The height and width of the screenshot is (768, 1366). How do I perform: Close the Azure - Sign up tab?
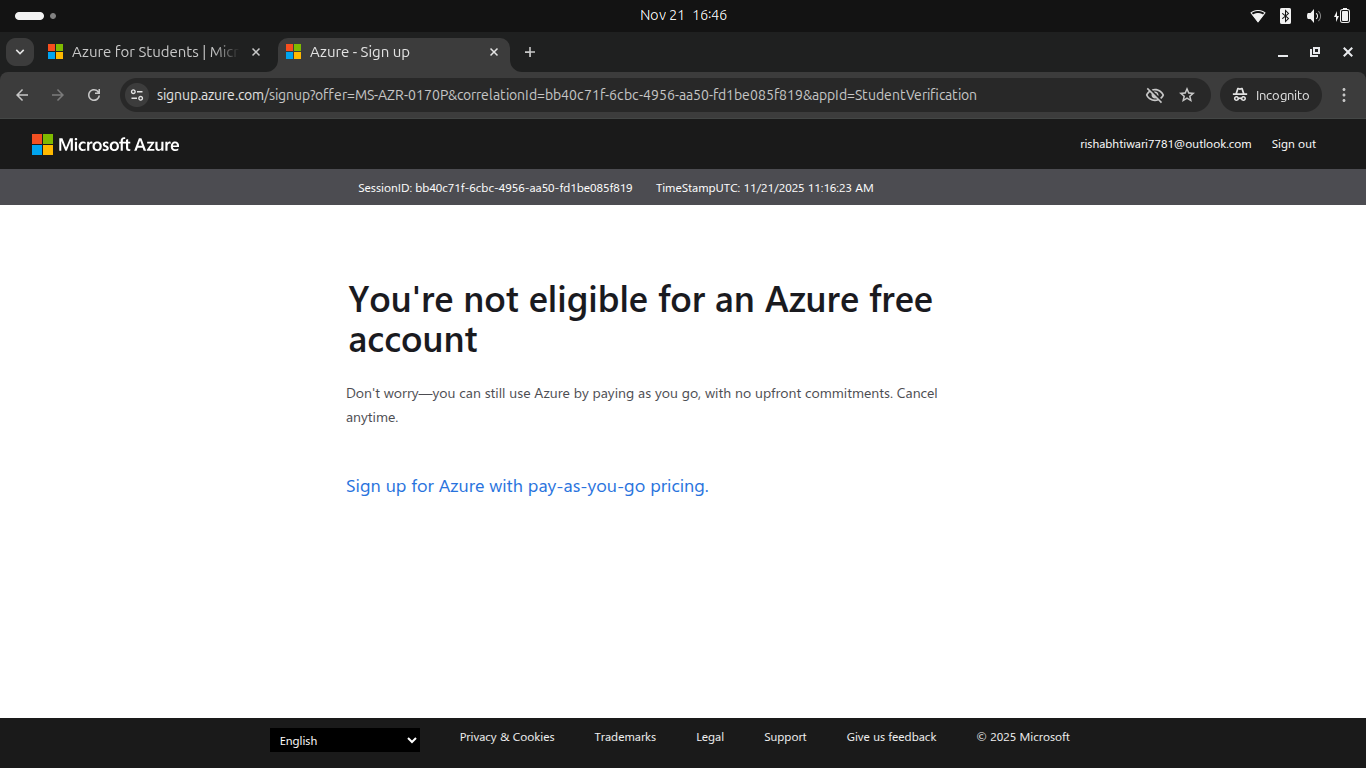494,52
